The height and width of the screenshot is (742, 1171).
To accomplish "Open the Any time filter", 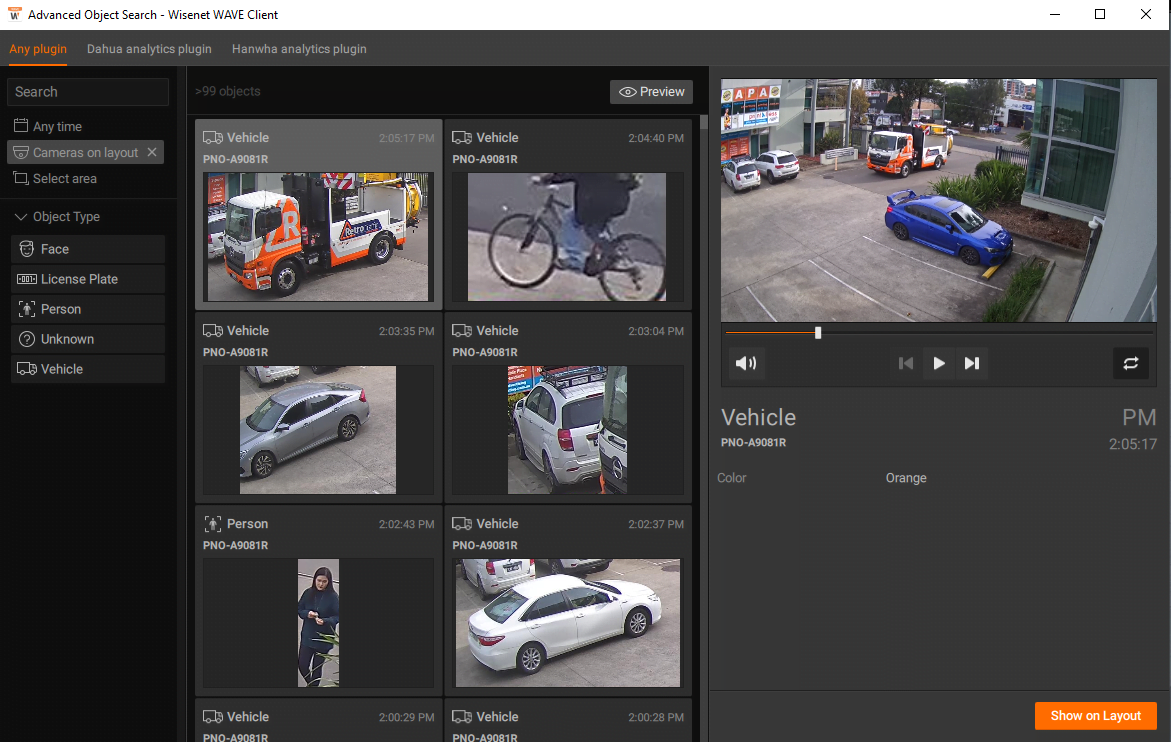I will coord(48,126).
